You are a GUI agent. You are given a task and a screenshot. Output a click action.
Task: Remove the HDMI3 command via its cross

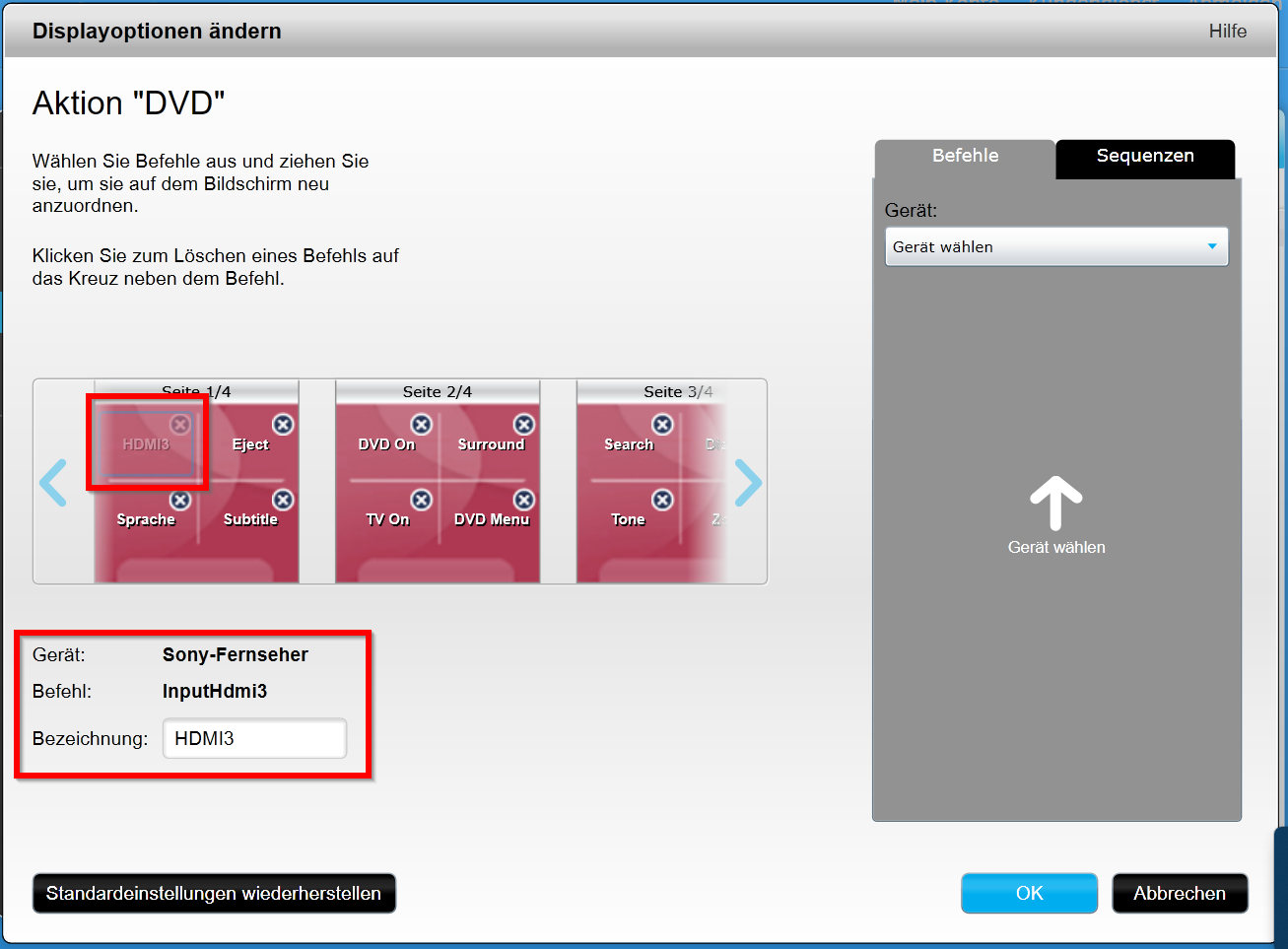tap(180, 424)
